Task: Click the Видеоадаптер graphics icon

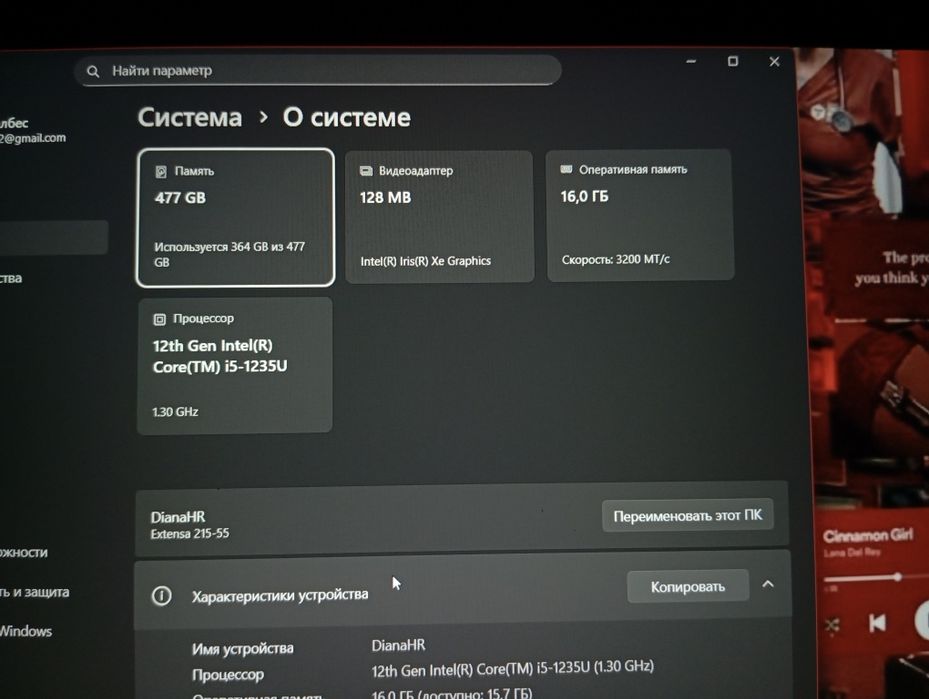Action: click(366, 171)
